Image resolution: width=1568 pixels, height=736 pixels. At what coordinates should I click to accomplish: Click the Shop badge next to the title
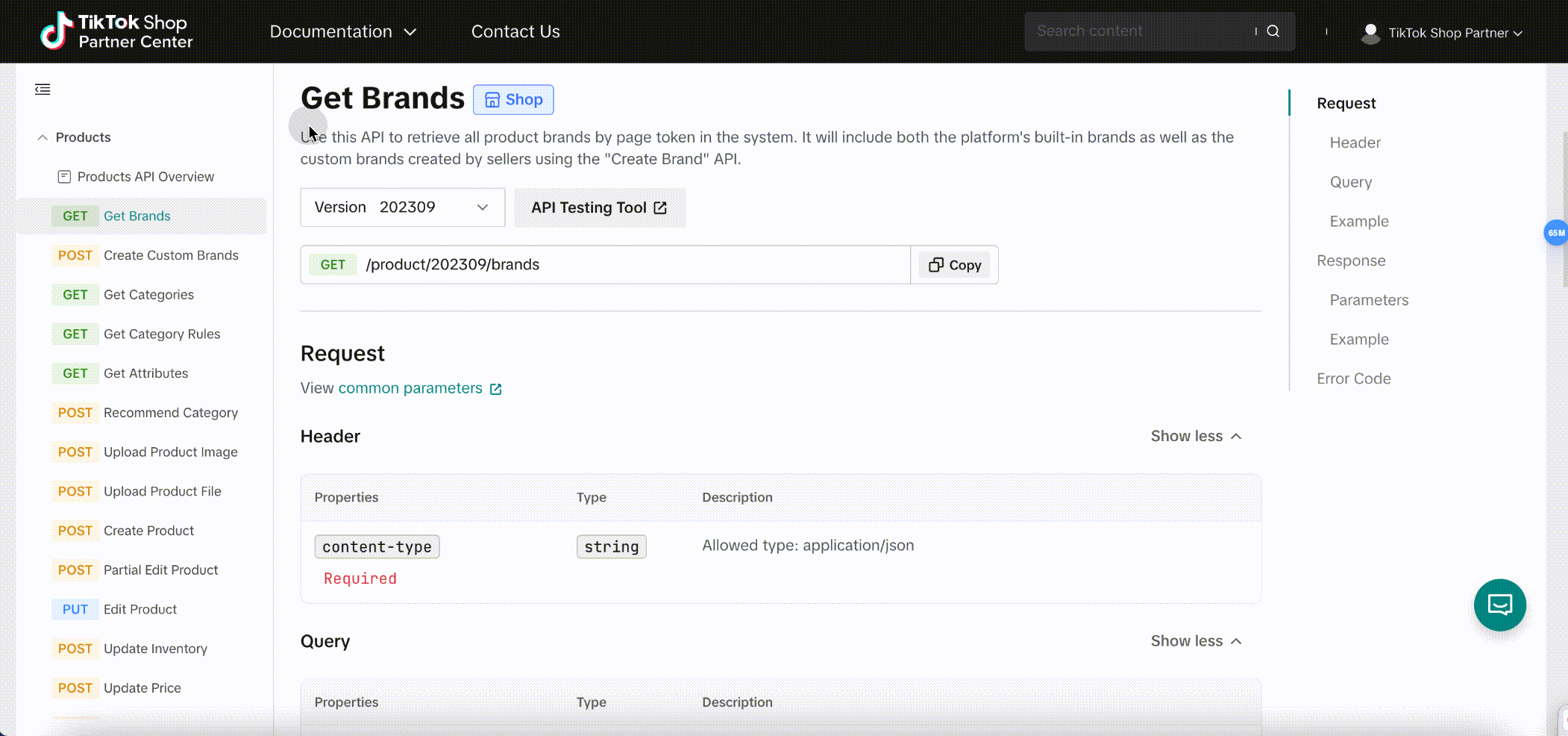[513, 100]
